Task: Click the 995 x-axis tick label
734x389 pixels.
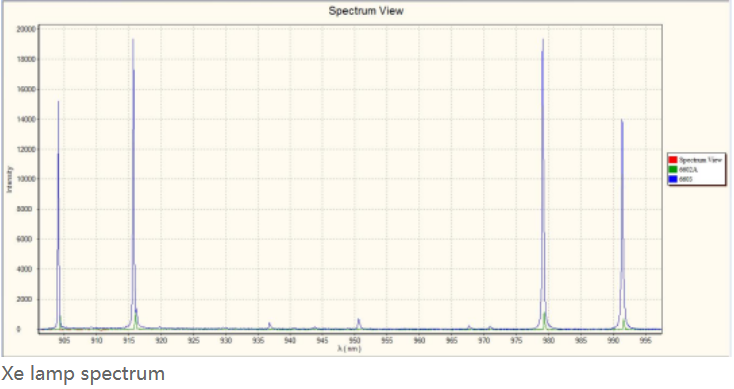Action: (646, 340)
